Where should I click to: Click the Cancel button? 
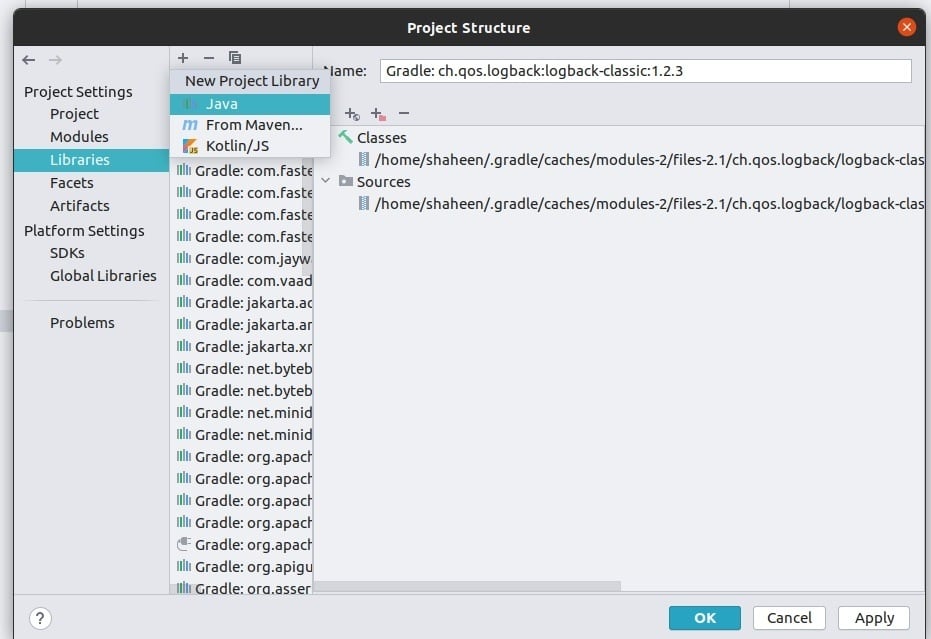pyautogui.click(x=789, y=618)
